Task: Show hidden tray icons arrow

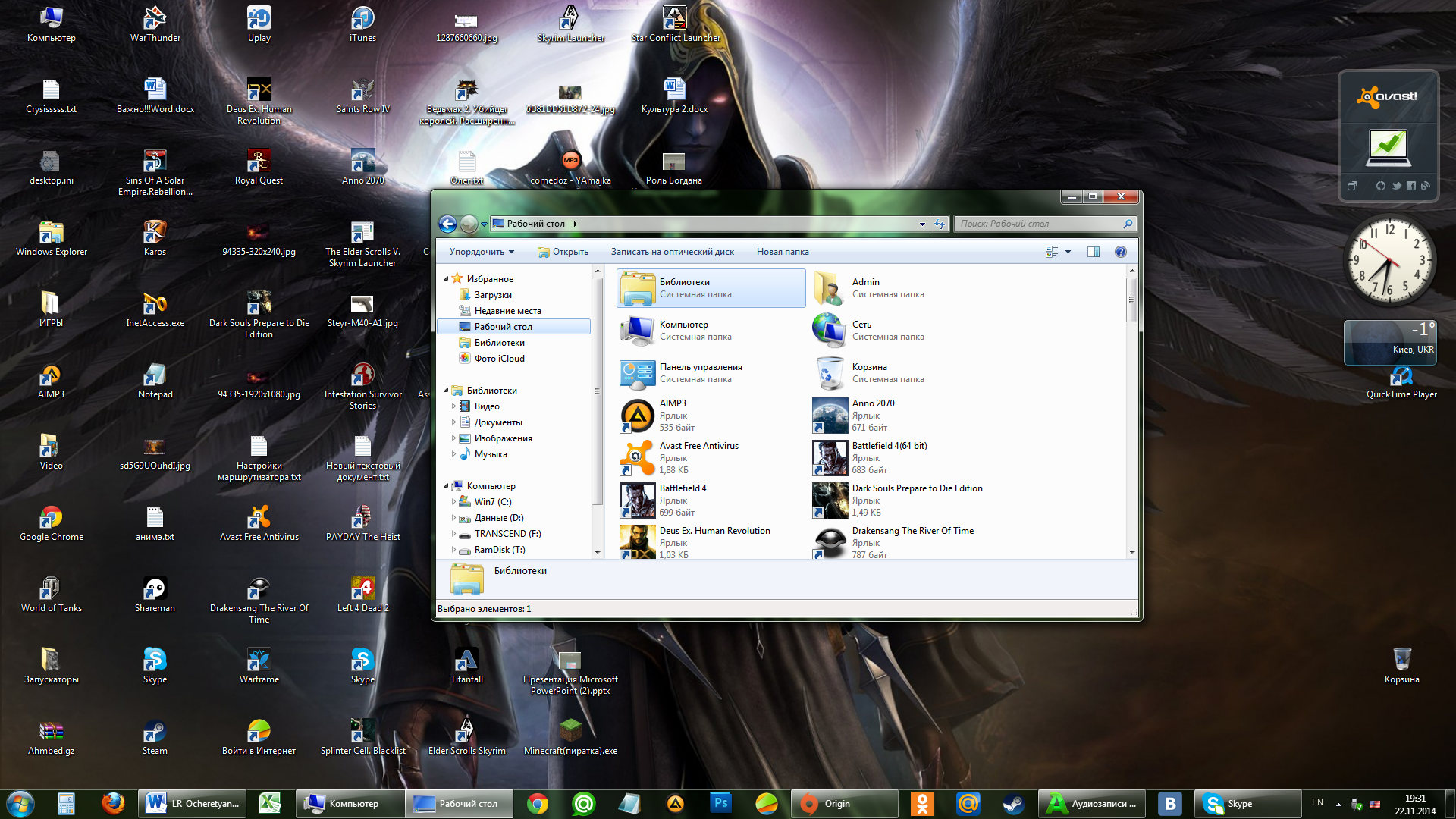Action: pos(1338,804)
